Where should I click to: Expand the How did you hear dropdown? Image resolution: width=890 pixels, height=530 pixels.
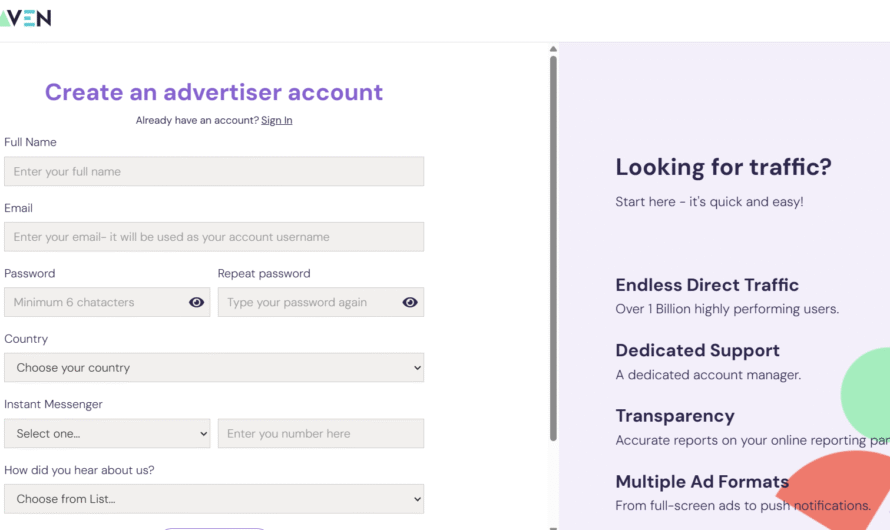(213, 499)
